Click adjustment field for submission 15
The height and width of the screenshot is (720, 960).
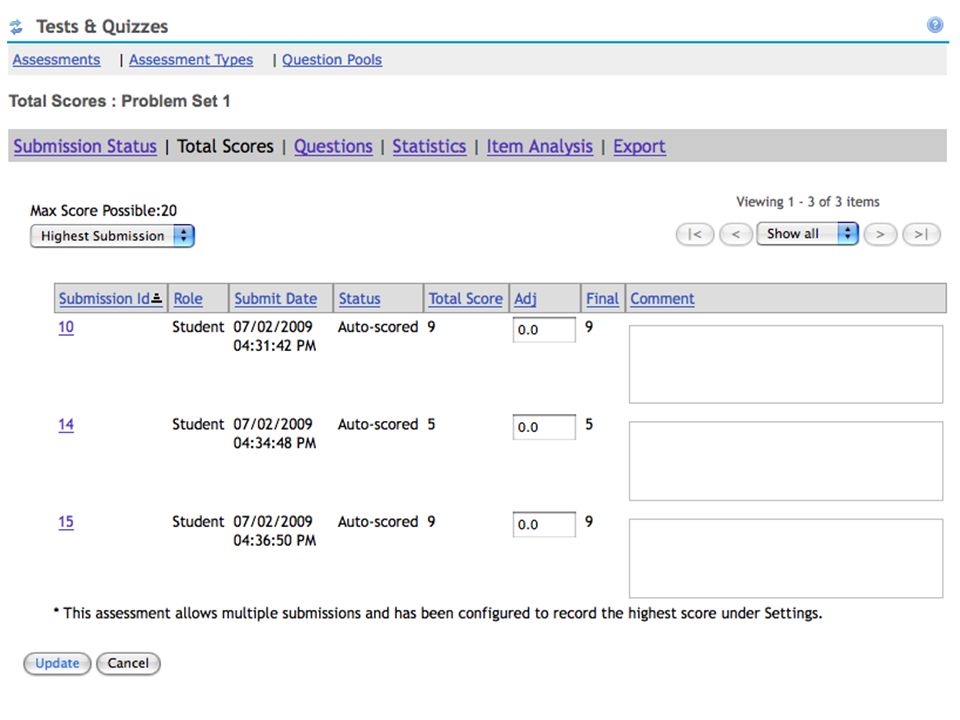544,524
